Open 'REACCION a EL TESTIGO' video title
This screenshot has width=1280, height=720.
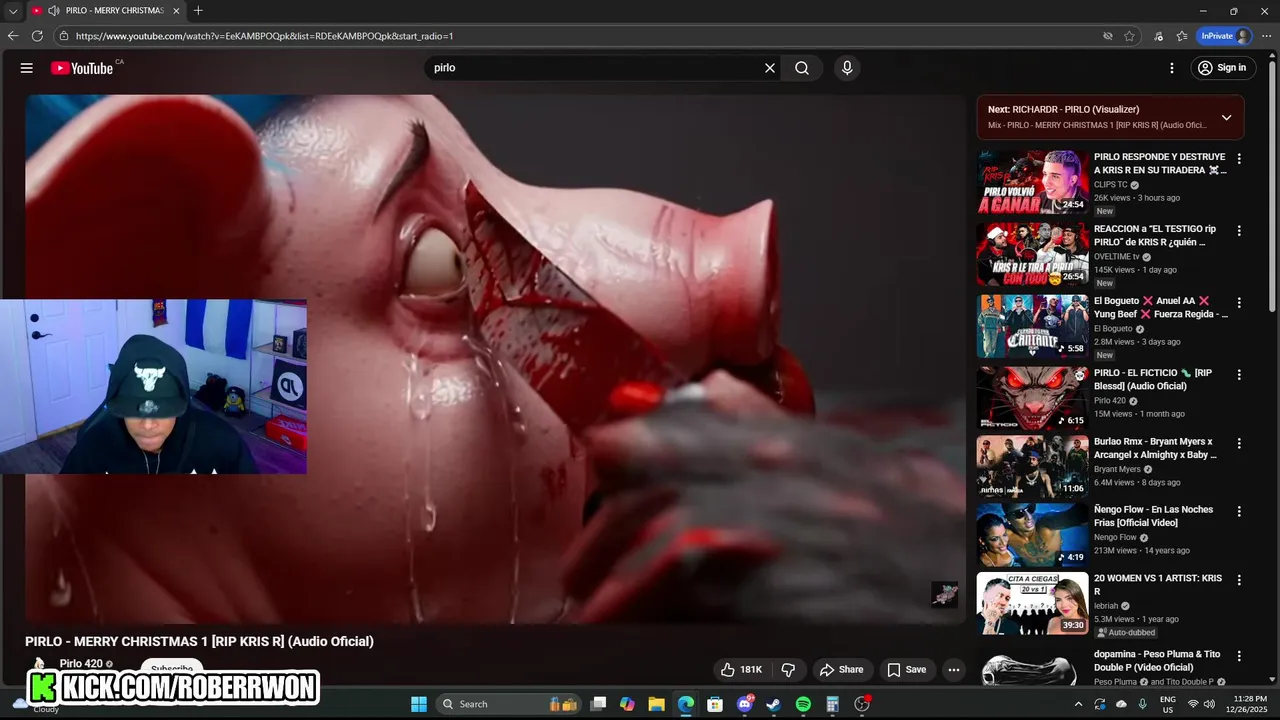(x=1155, y=236)
